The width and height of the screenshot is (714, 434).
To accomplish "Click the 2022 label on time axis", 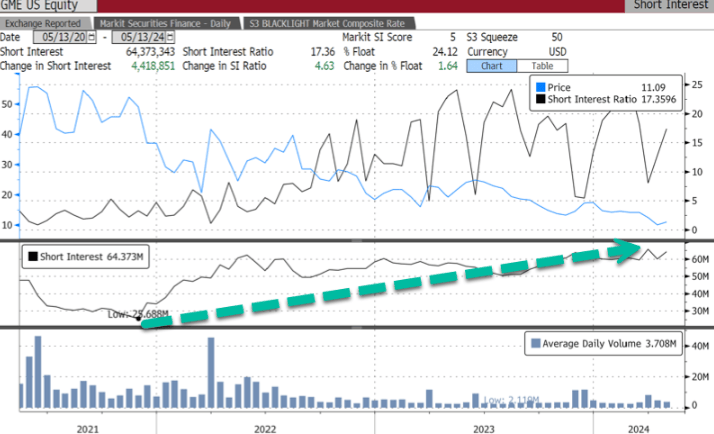I will [265, 427].
